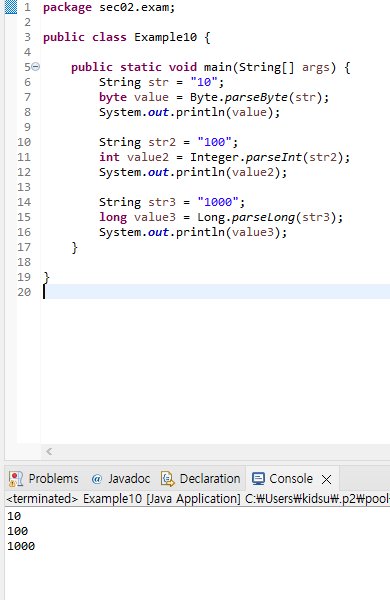390x600 pixels.
Task: Collapse the main method fold marker
Action: (x=35, y=67)
